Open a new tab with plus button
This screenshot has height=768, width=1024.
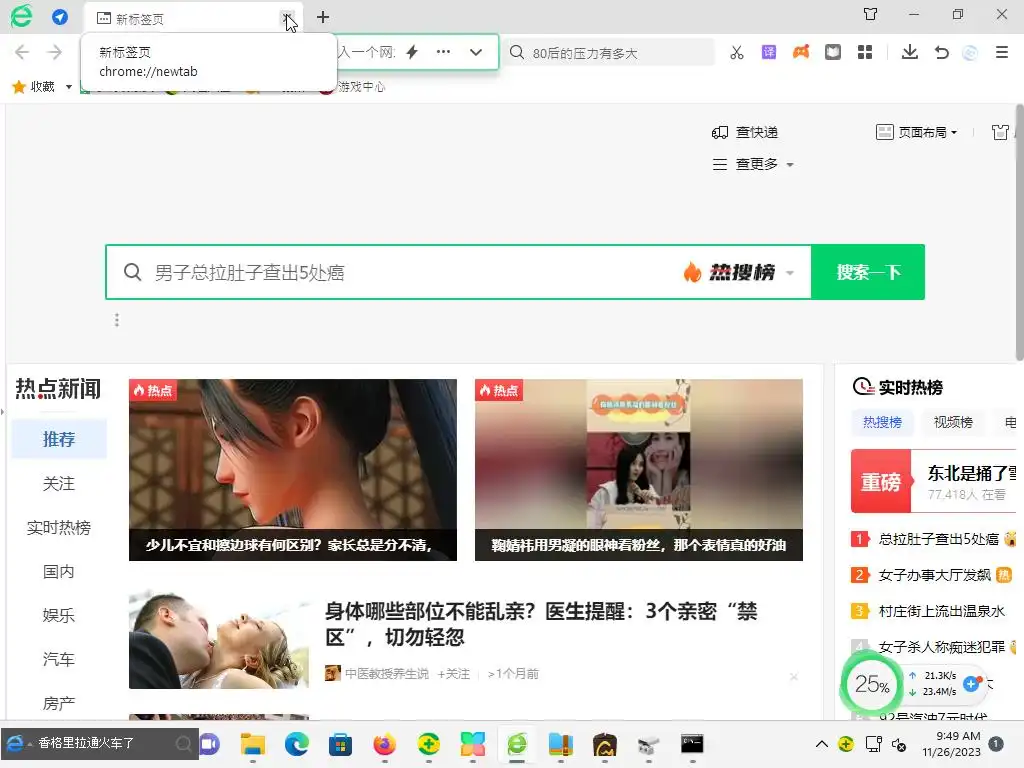323,17
